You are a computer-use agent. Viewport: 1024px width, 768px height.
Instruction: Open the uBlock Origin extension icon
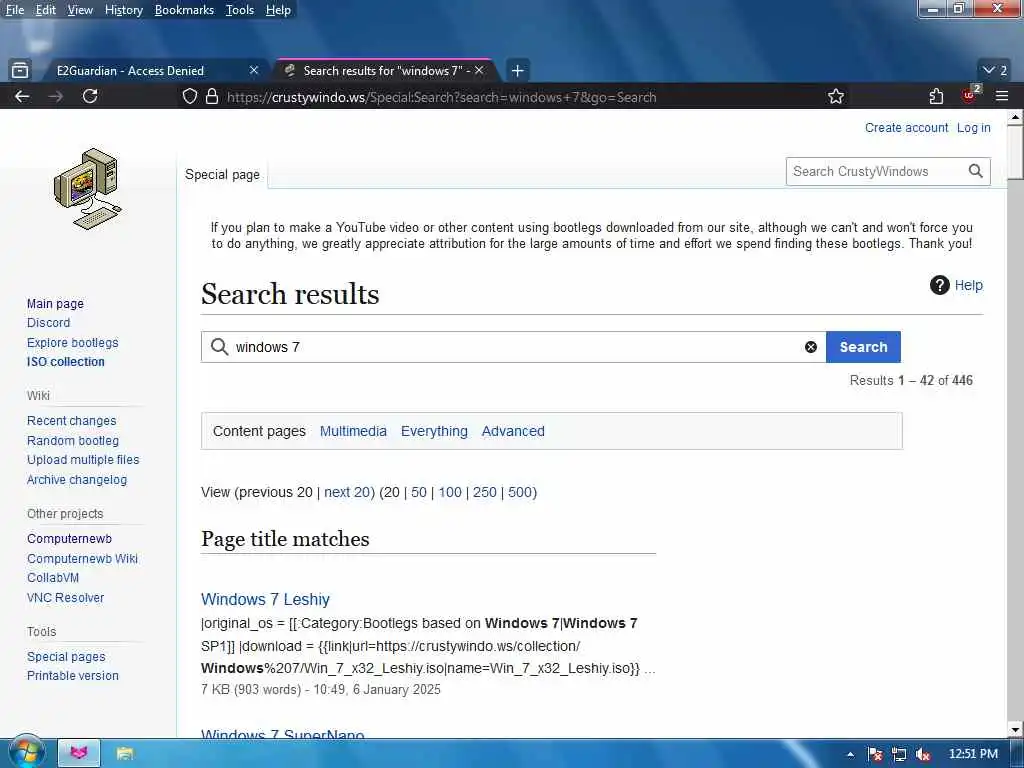(969, 95)
